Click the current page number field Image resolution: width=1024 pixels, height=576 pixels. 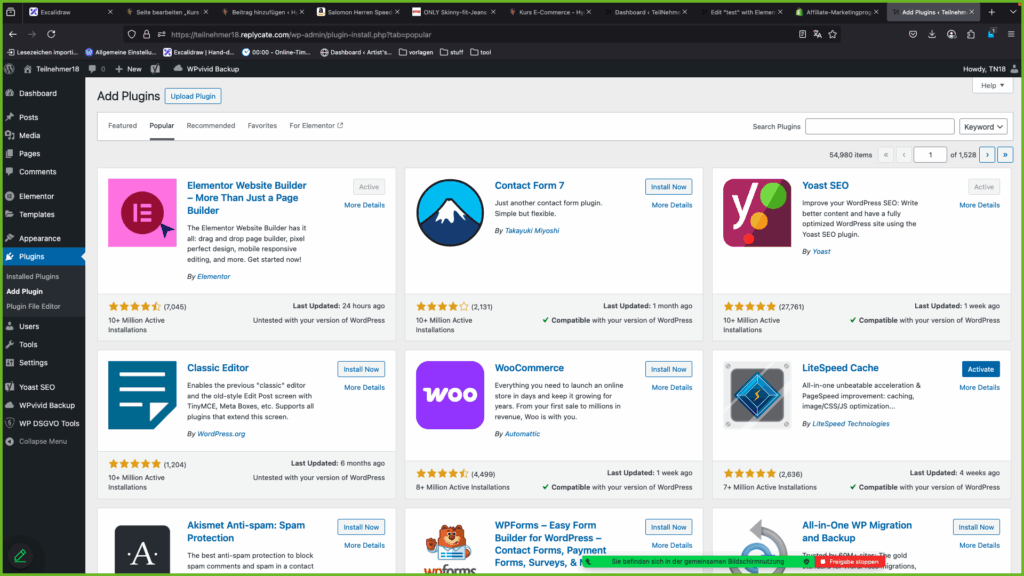pos(930,155)
